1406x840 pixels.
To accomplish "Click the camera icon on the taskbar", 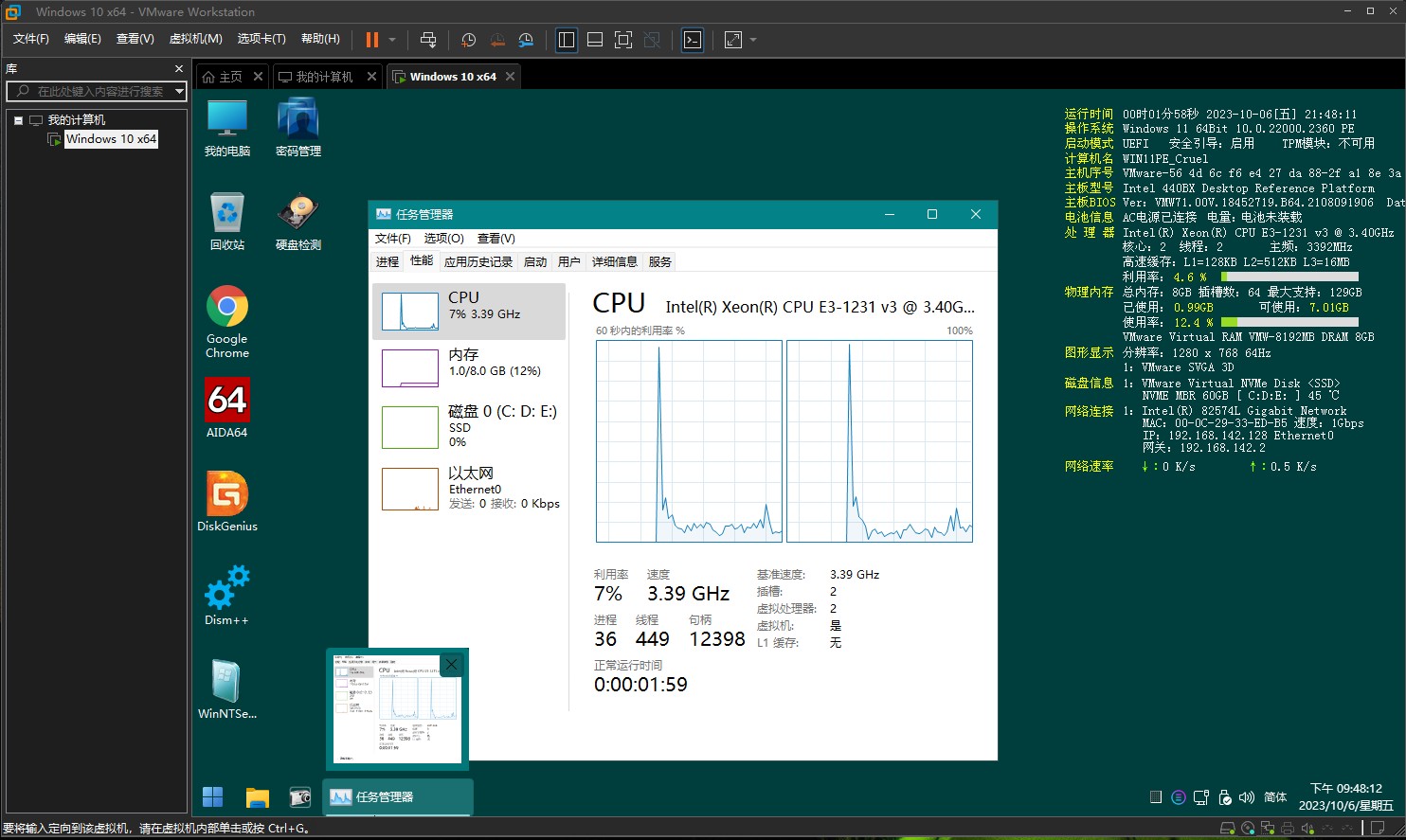I will [300, 797].
